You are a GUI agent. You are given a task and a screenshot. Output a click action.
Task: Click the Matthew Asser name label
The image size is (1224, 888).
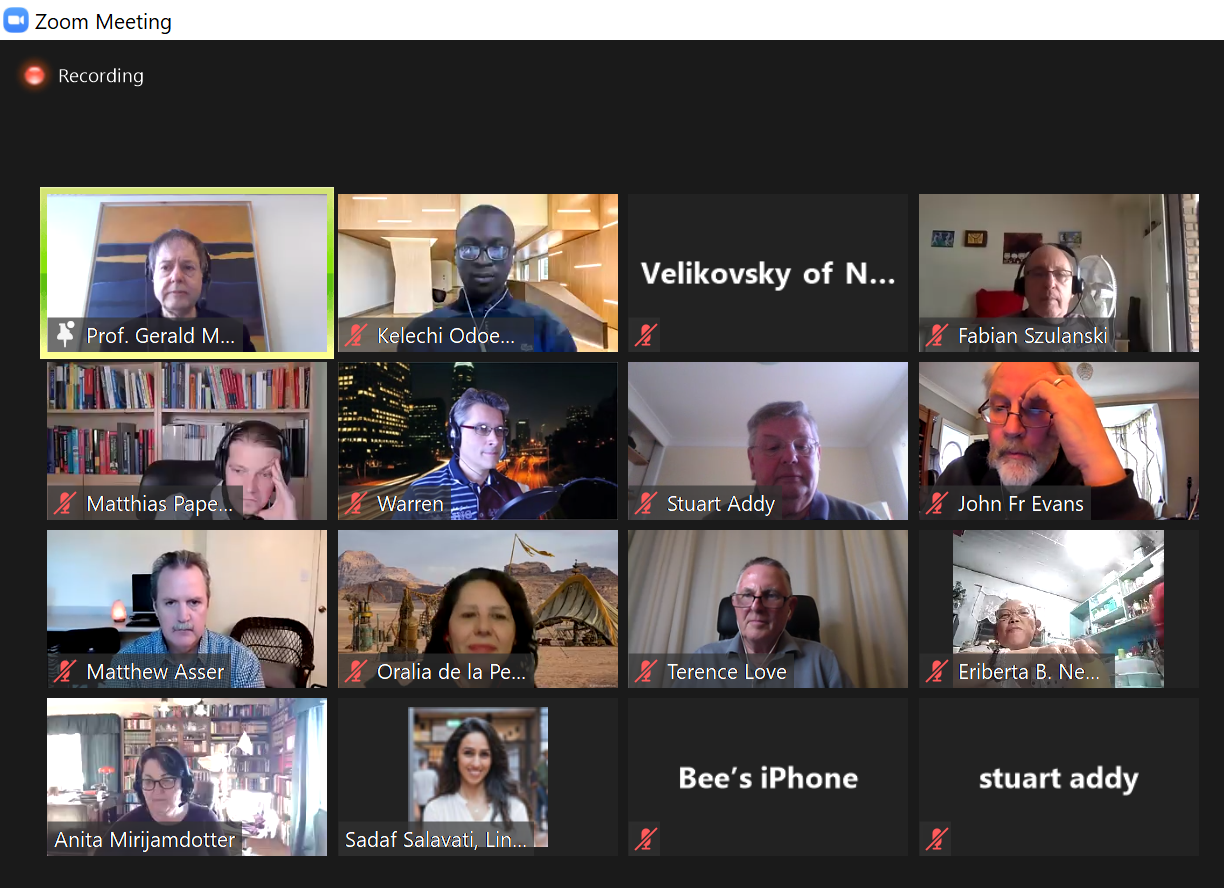click(156, 671)
